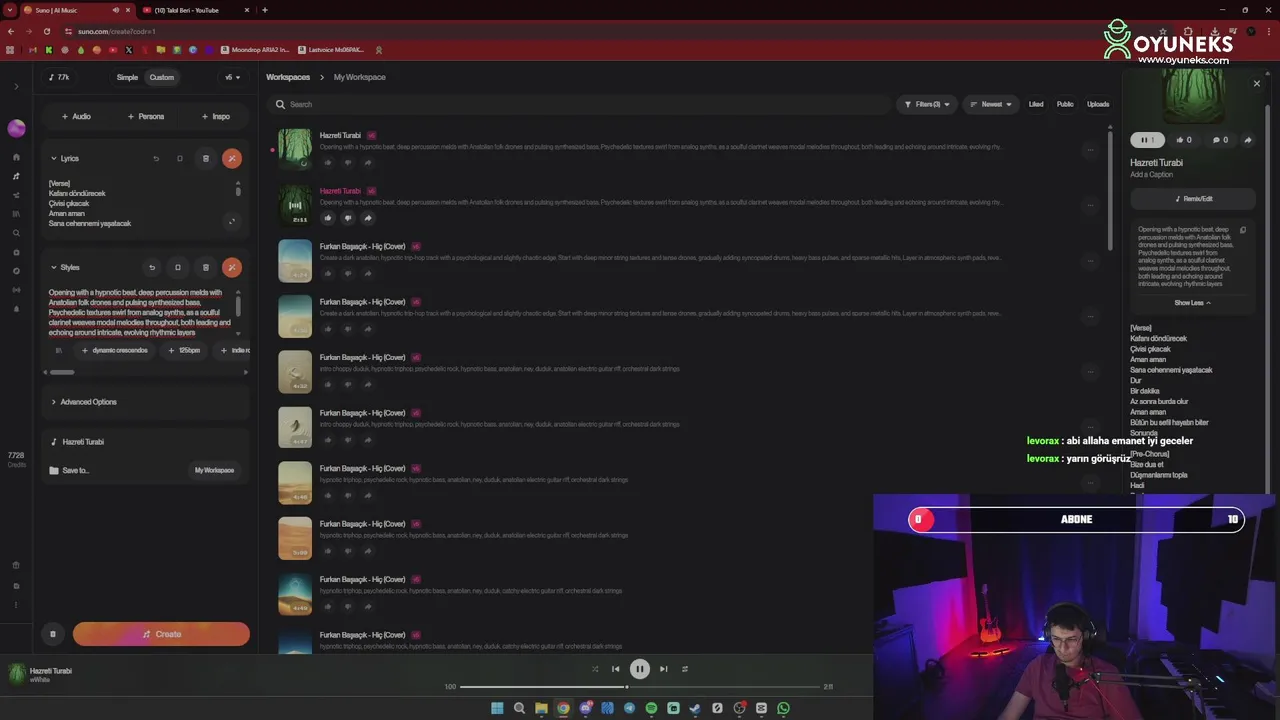
Task: Open more options for first Hazreti Turabi
Action: (1090, 149)
